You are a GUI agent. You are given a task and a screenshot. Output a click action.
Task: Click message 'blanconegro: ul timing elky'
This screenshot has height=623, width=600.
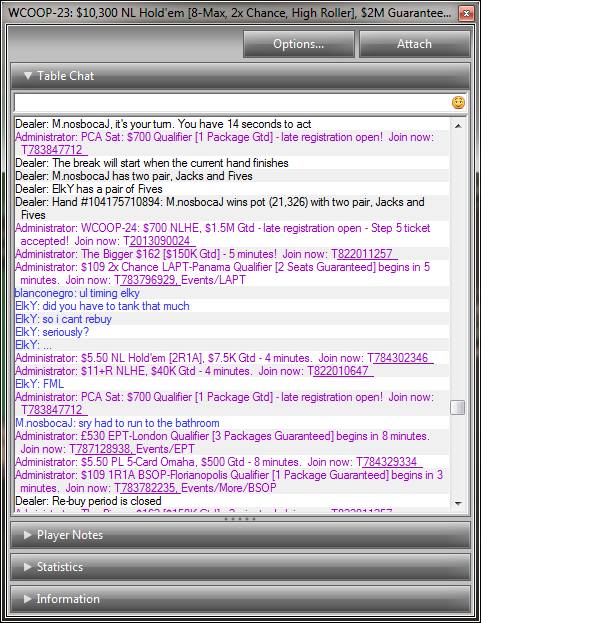click(77, 293)
